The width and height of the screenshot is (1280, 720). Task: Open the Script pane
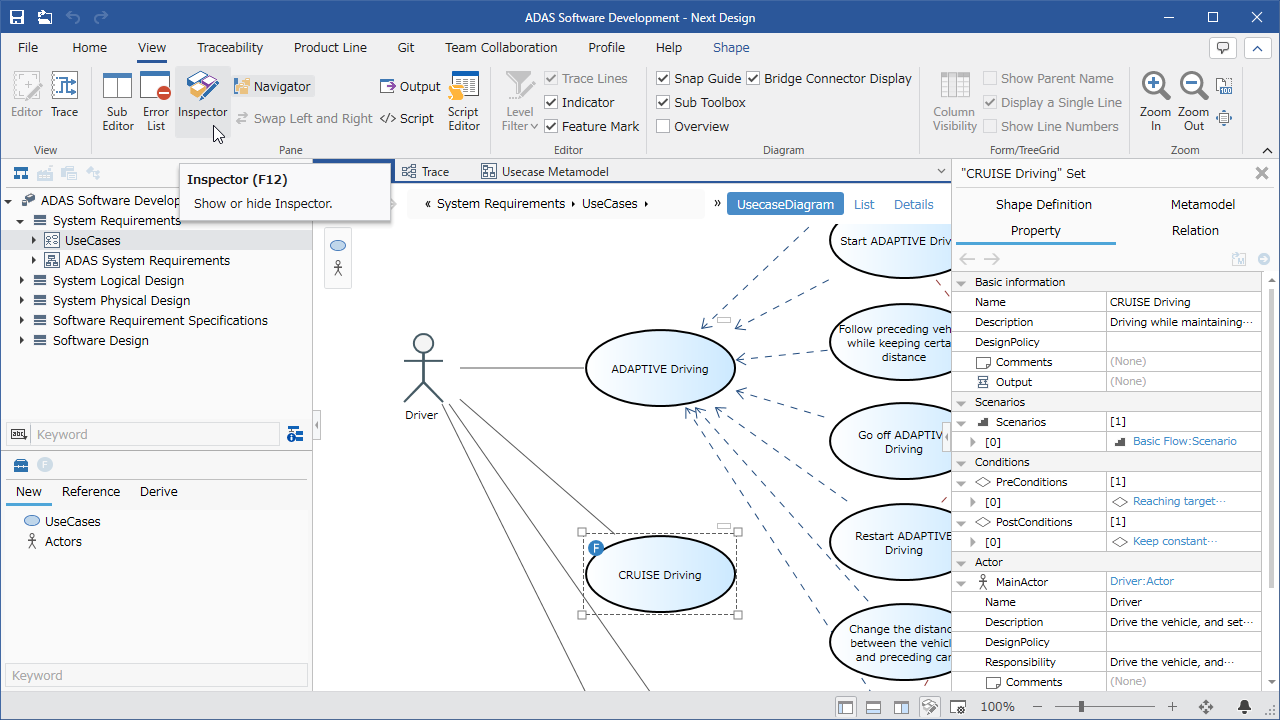(407, 118)
